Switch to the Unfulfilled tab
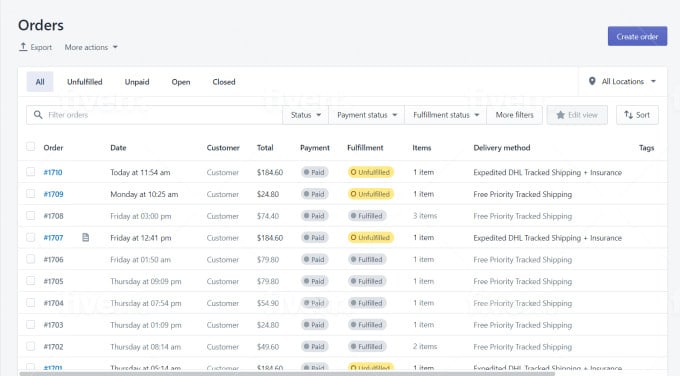The height and width of the screenshot is (376, 680). pos(85,82)
